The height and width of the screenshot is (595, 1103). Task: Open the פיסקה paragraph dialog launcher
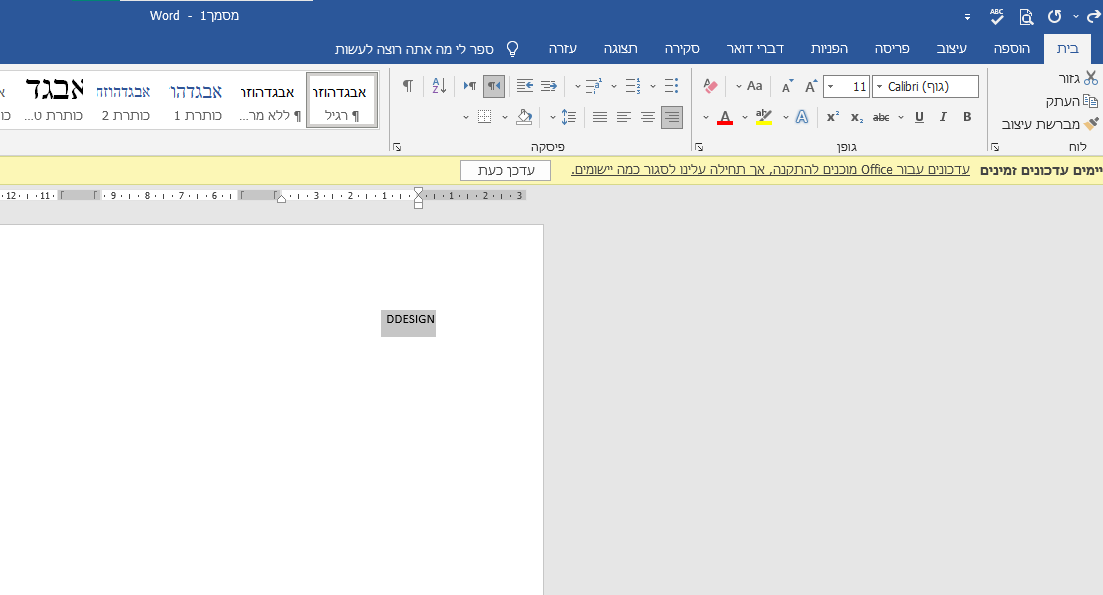pyautogui.click(x=397, y=147)
